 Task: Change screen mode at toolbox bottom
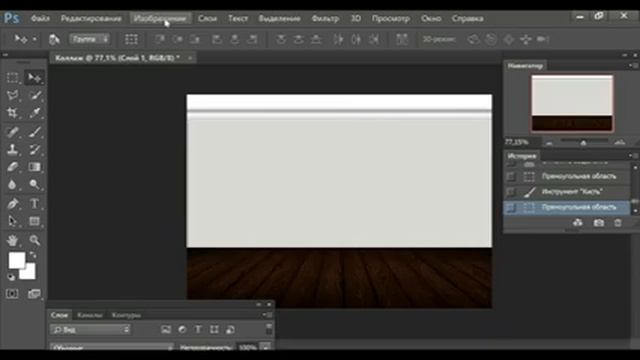(34, 294)
